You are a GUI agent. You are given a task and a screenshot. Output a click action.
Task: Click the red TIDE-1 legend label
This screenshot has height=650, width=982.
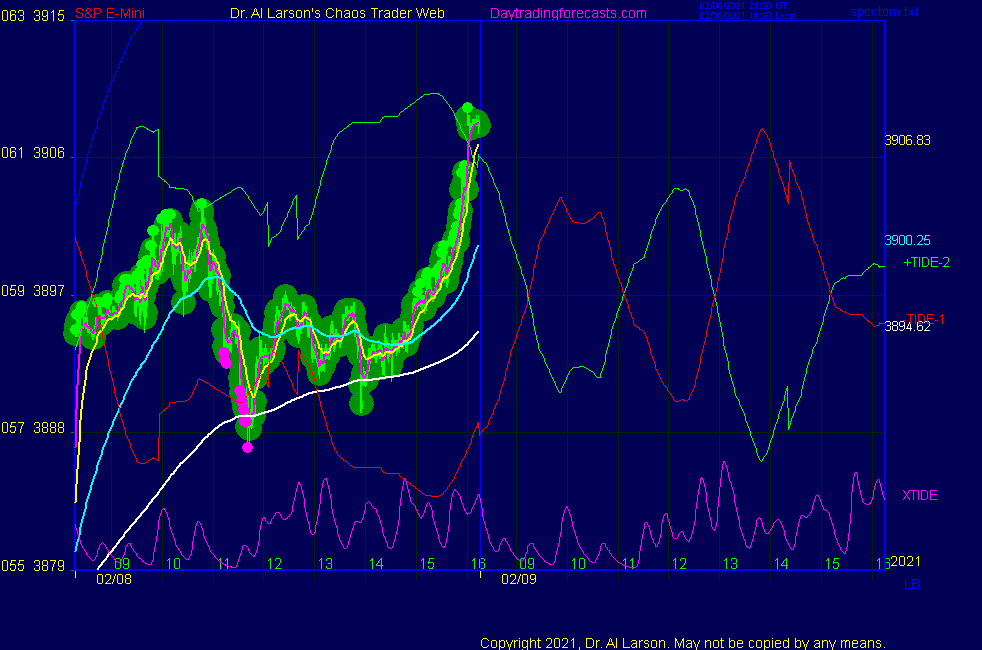click(925, 318)
